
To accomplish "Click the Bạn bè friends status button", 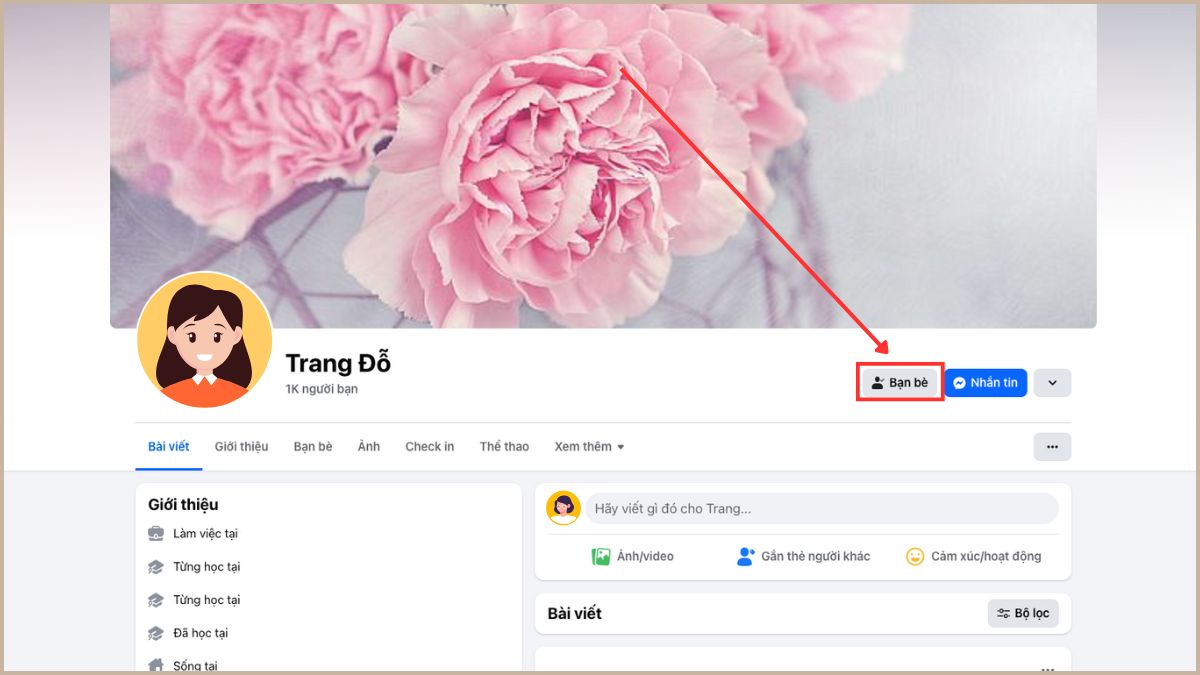I will [900, 383].
